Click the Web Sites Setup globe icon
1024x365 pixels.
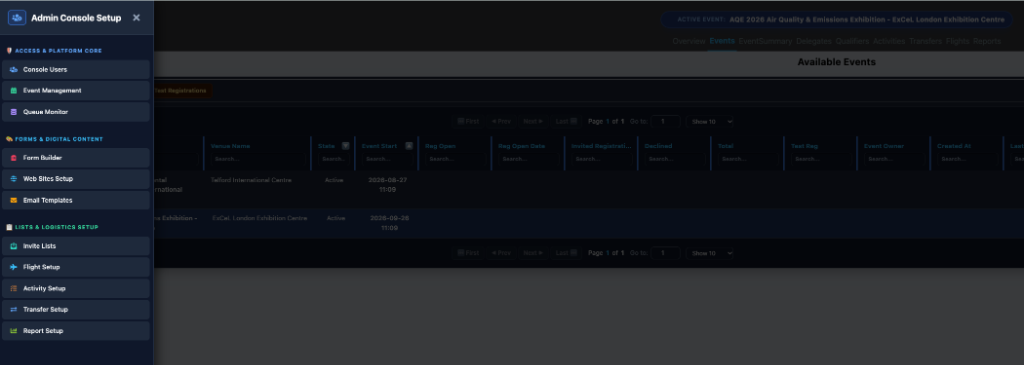coord(14,179)
